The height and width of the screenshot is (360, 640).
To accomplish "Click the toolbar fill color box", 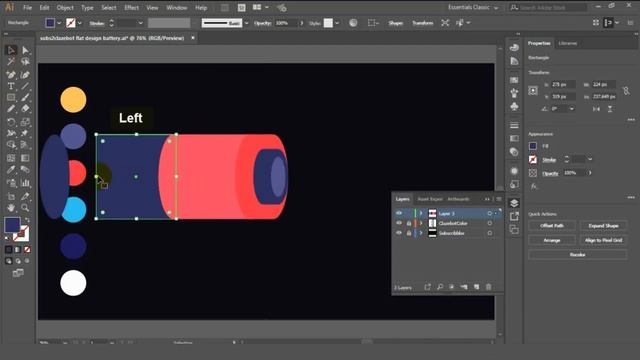I will 12,225.
